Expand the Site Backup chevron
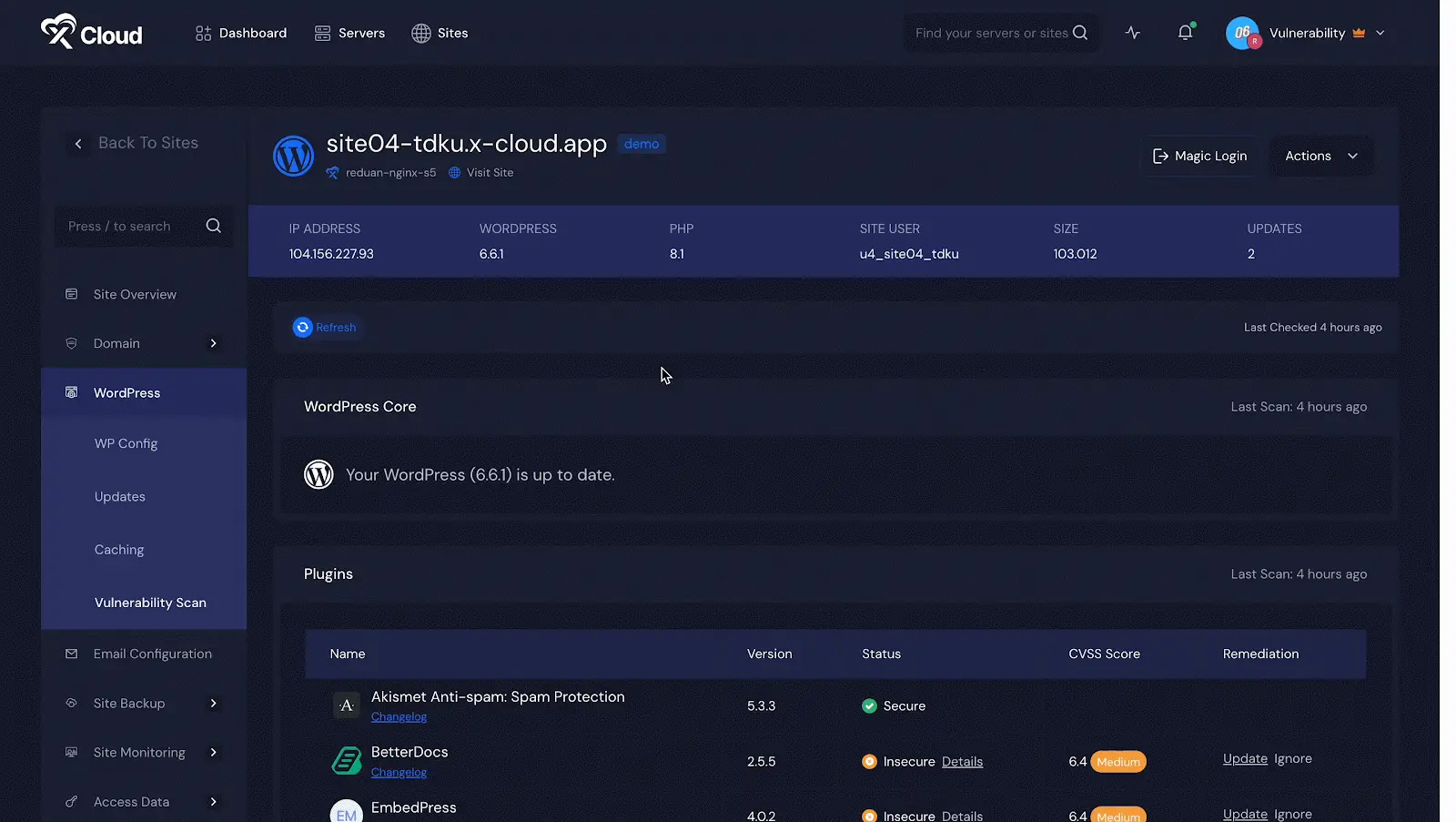The height and width of the screenshot is (822, 1456). (214, 703)
